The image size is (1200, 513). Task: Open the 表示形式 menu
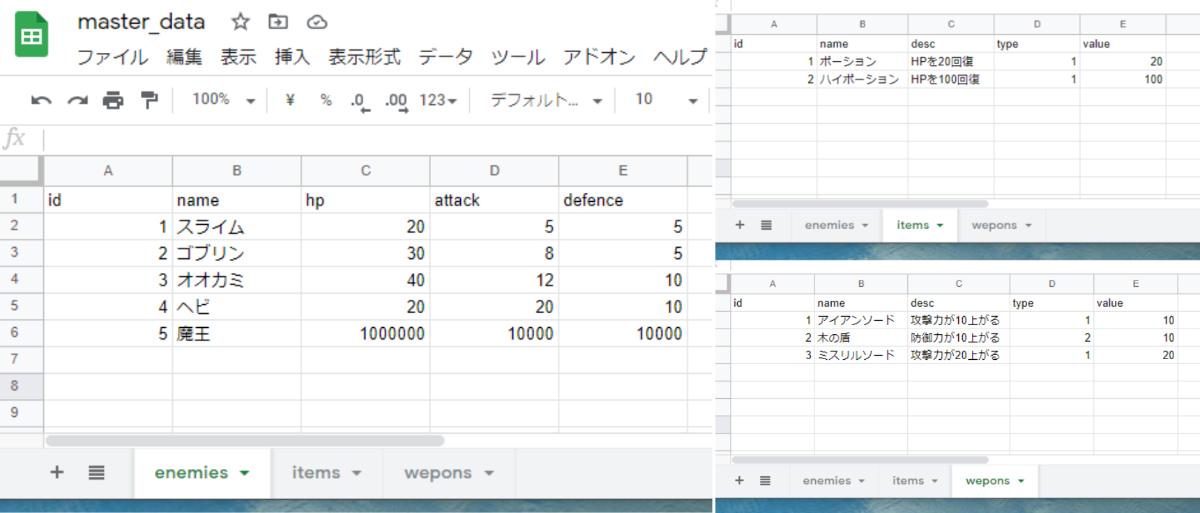tap(364, 57)
